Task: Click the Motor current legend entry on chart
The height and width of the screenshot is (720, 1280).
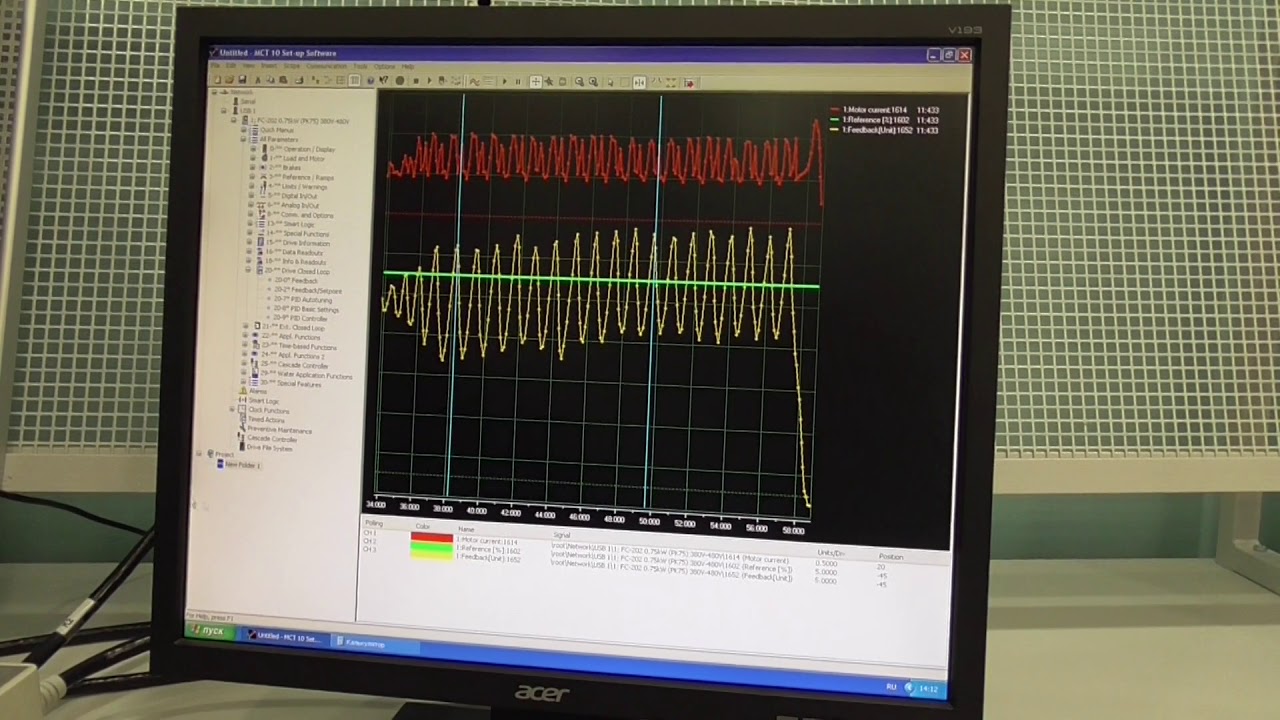Action: [884, 110]
